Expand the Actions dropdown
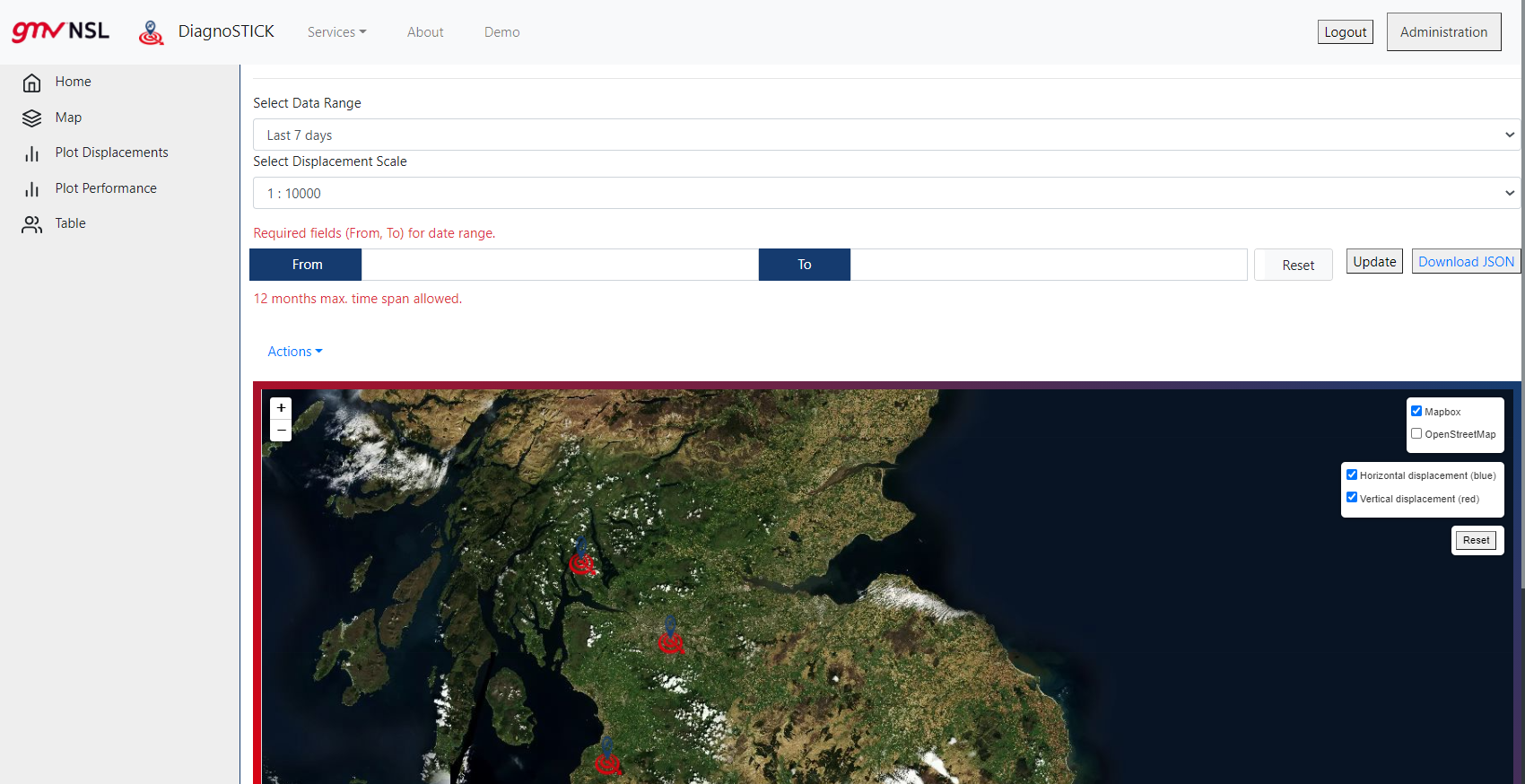The height and width of the screenshot is (784, 1525). coord(295,352)
